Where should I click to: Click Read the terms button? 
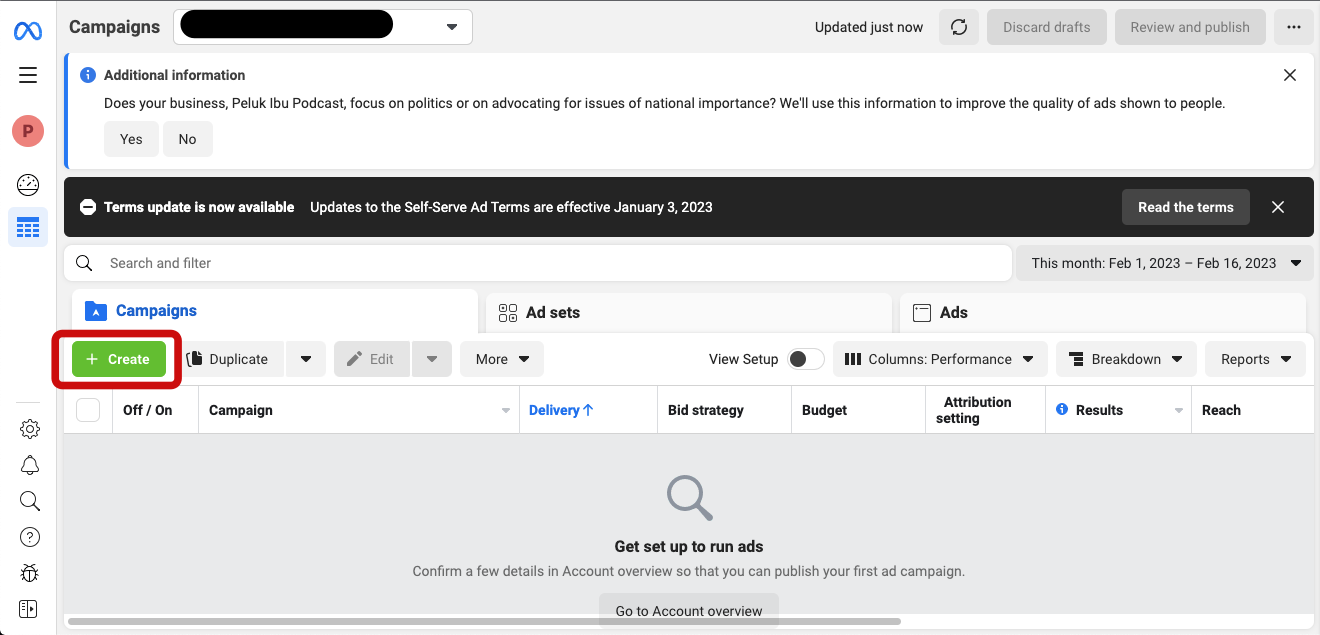click(1186, 207)
